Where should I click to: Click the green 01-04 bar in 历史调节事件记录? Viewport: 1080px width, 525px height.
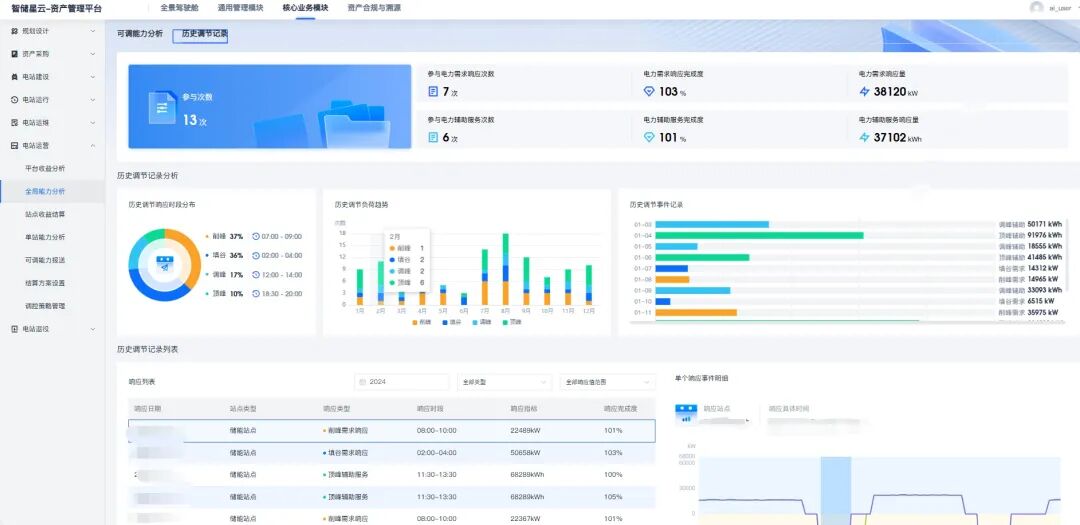point(759,235)
